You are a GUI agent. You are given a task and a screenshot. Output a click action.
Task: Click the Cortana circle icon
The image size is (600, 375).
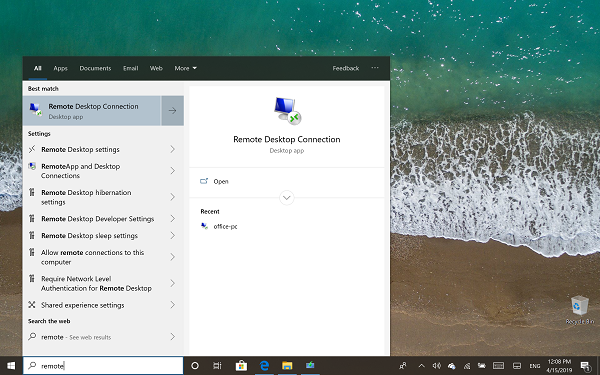[195, 366]
